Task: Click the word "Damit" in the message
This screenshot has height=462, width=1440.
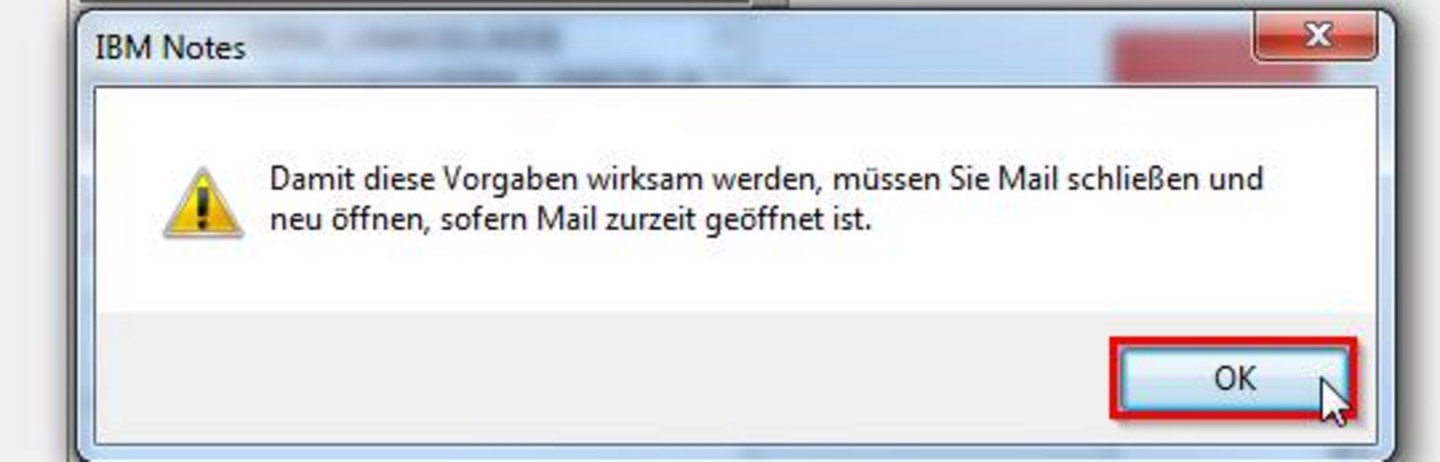Action: 304,180
